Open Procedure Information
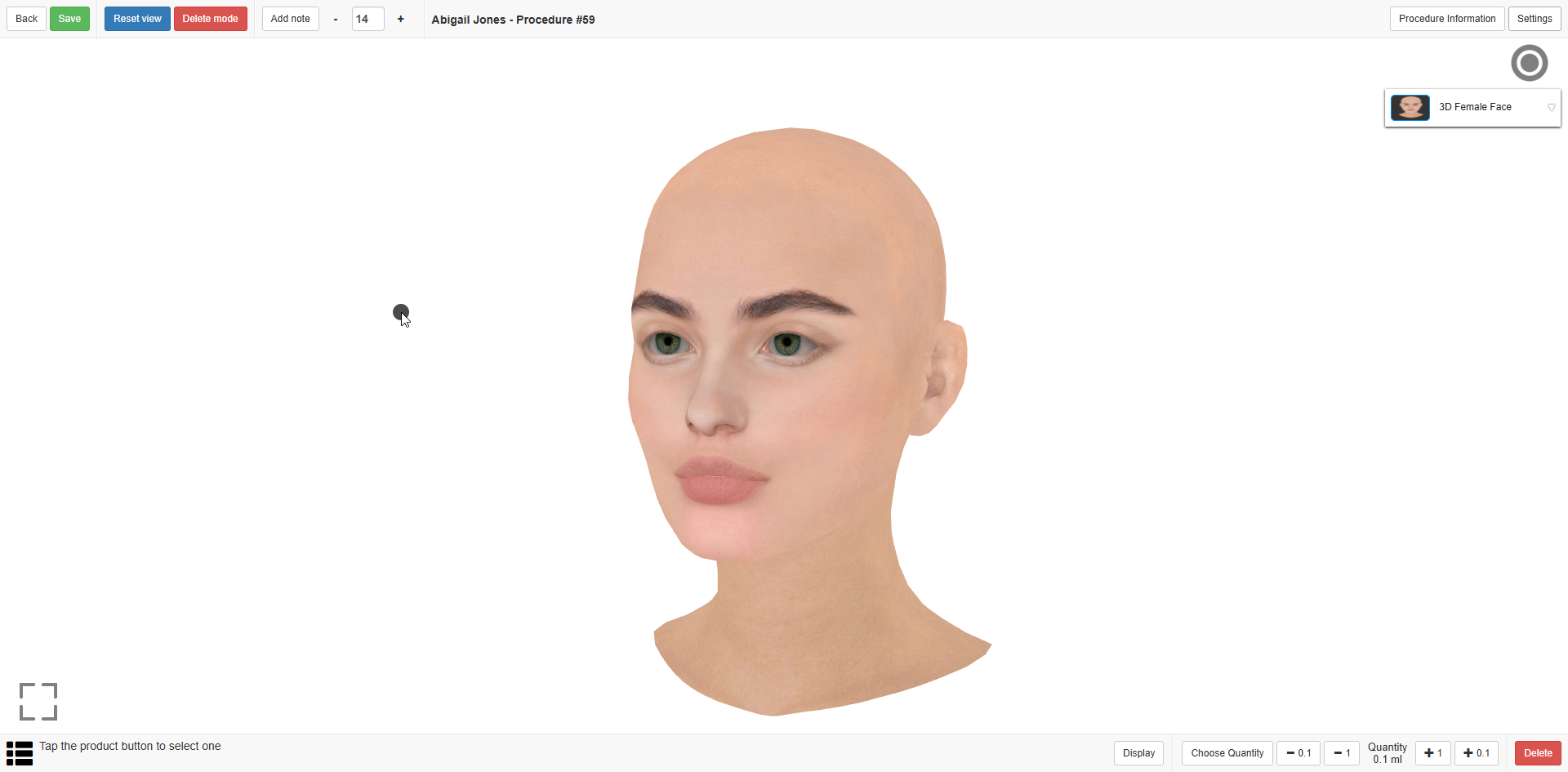1568x772 pixels. click(x=1446, y=18)
